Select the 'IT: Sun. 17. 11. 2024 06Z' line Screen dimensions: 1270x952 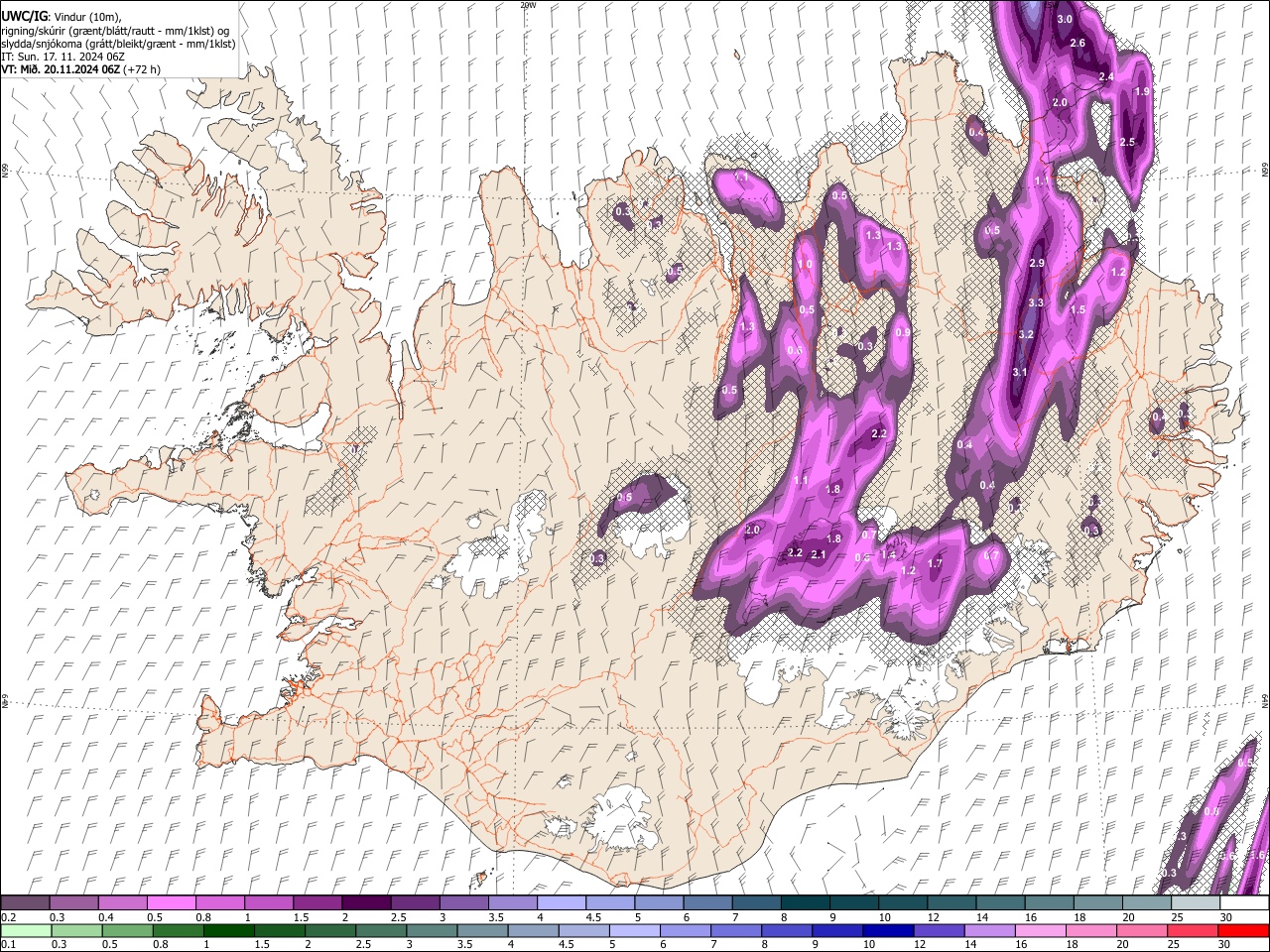click(x=62, y=57)
